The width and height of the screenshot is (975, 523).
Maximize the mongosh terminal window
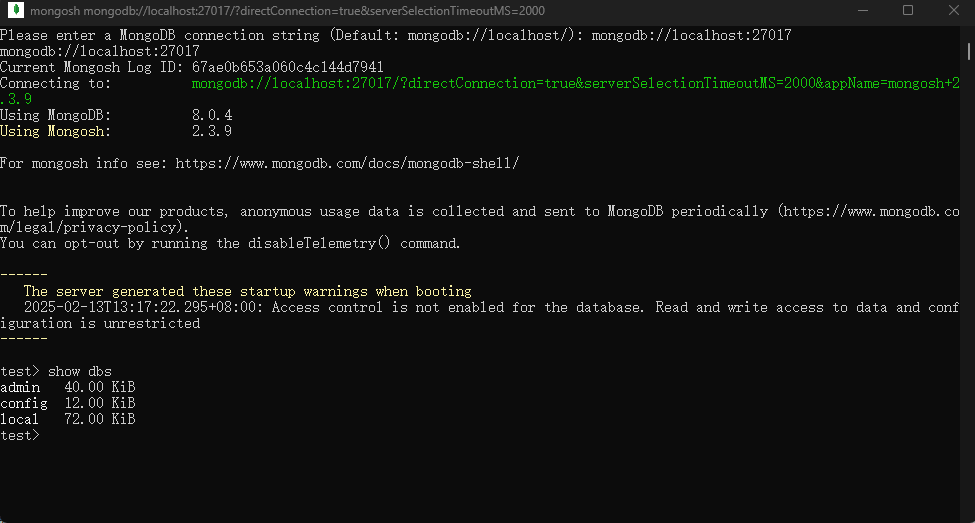click(x=908, y=11)
